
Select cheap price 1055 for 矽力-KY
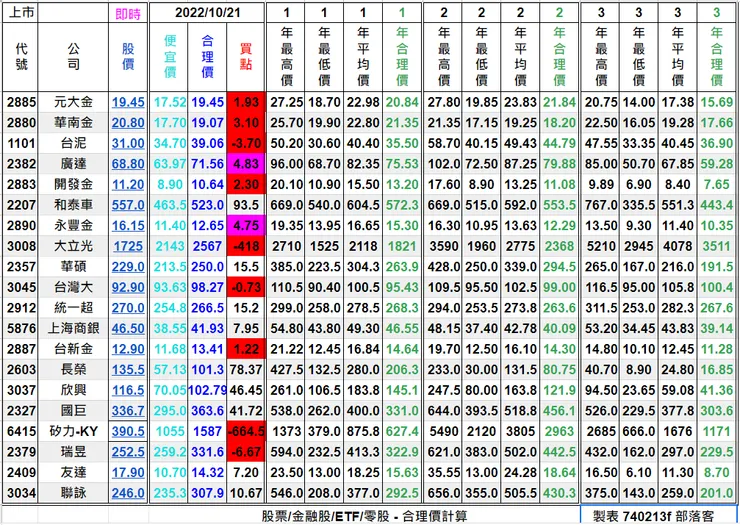pos(170,432)
